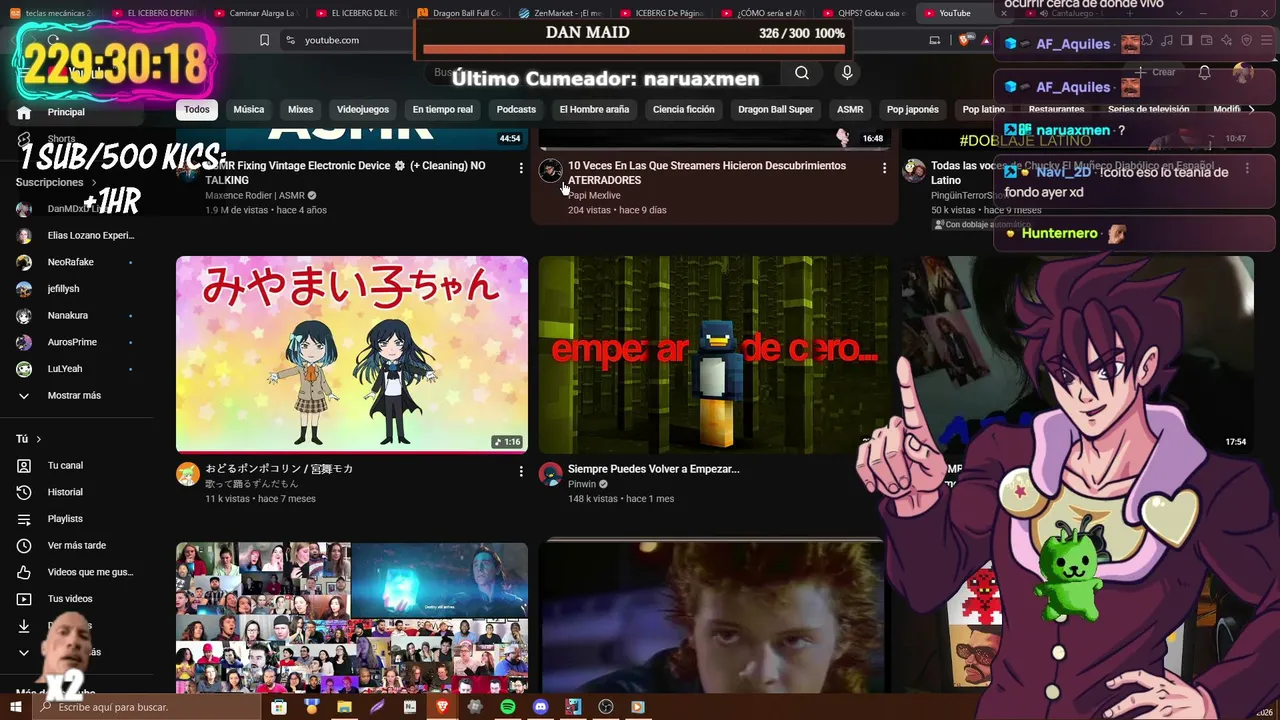1280x720 pixels.
Task: Expand Mostrar más in subscriptions list
Action: click(76, 395)
